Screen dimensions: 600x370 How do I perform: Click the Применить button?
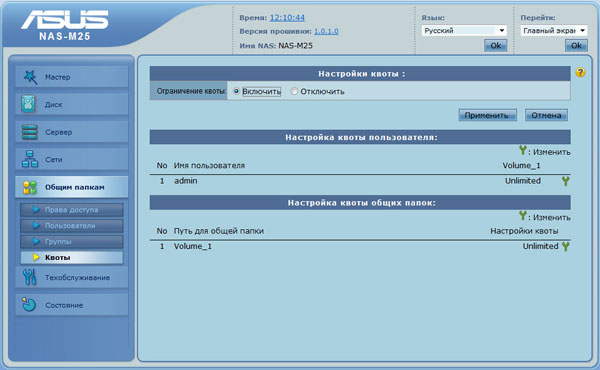(x=487, y=115)
